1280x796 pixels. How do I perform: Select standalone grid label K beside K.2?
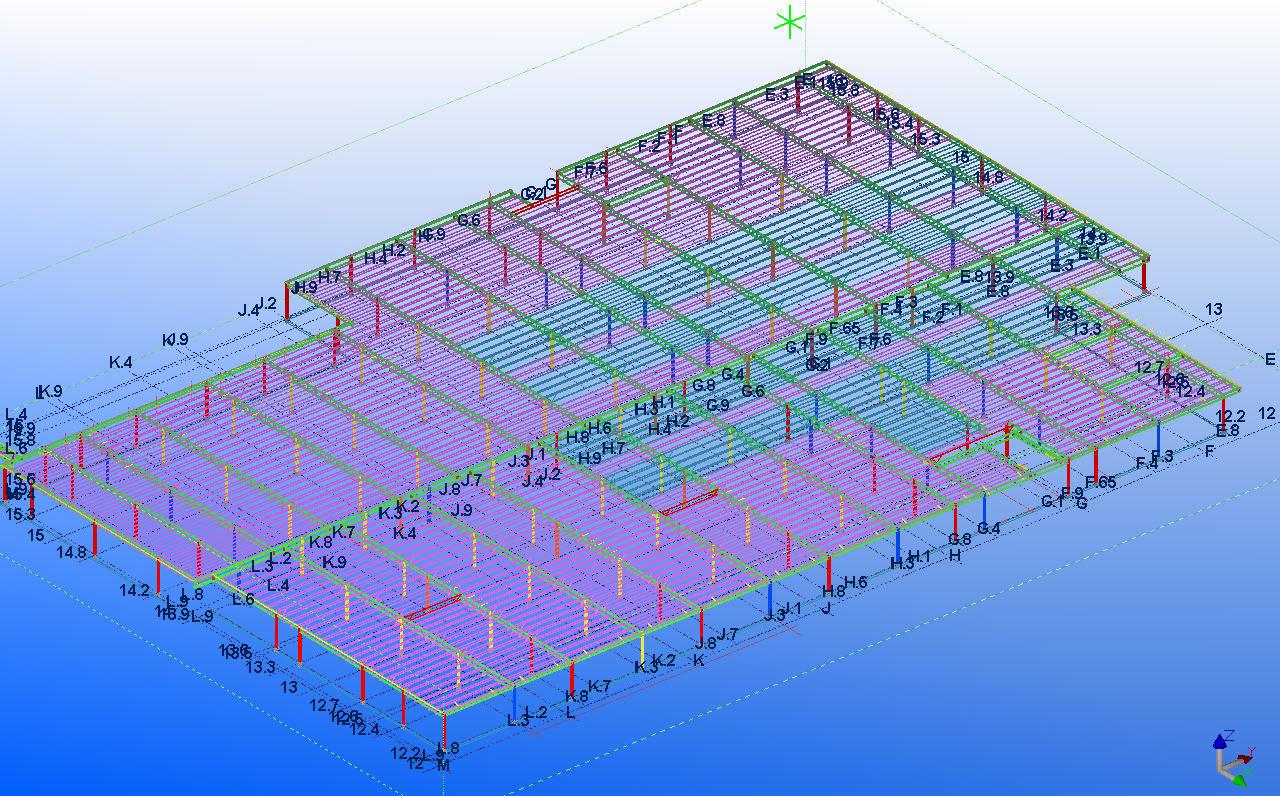click(x=699, y=660)
